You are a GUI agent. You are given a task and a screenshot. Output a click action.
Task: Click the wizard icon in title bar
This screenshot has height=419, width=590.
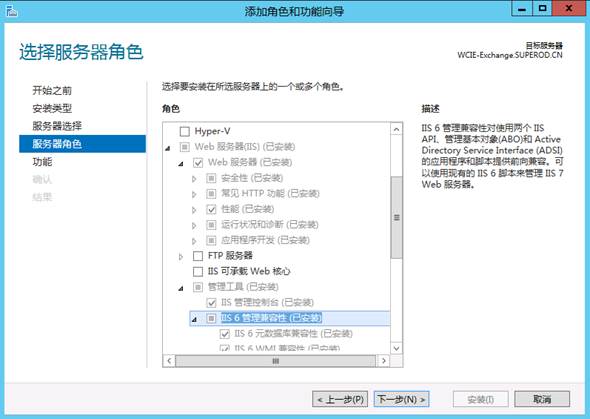[11, 11]
